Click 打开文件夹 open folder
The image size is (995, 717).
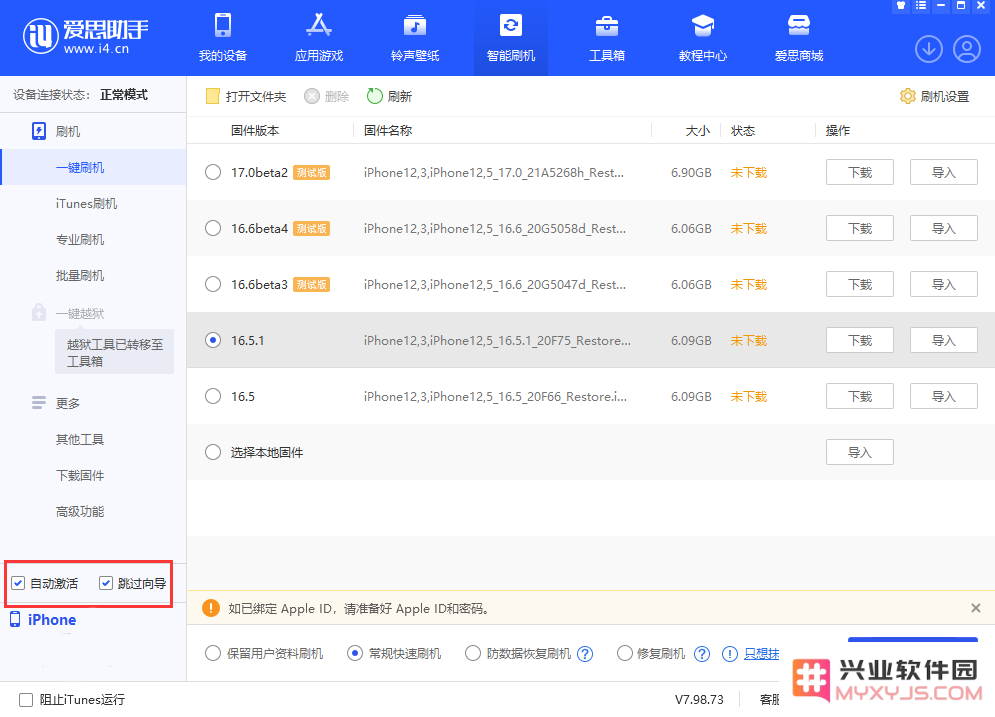(x=246, y=96)
